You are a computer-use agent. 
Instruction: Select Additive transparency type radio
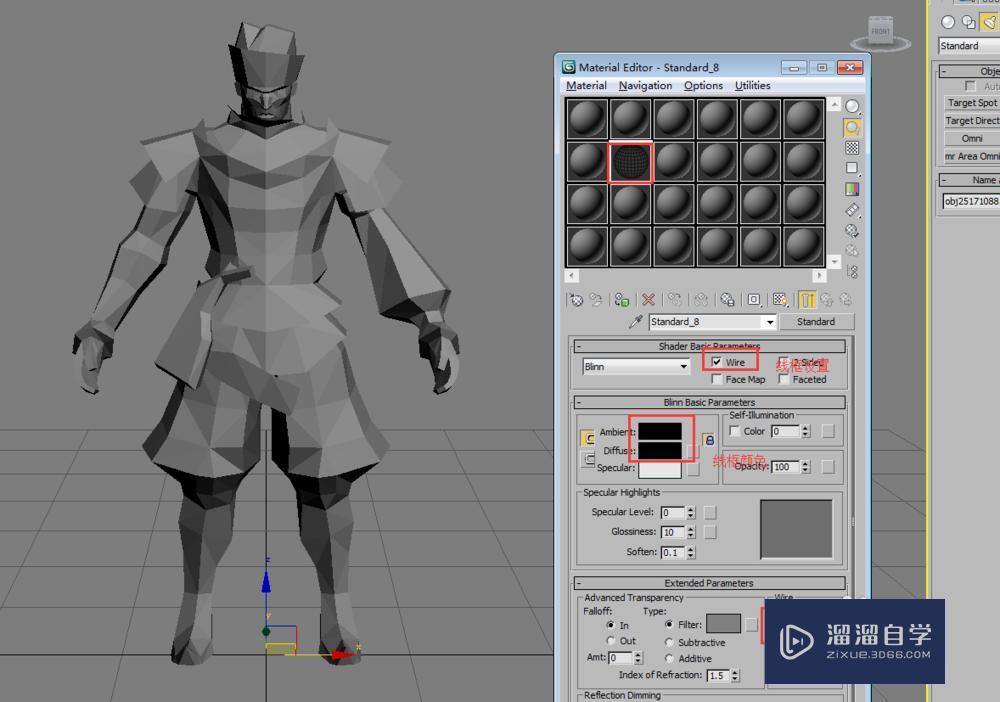tap(669, 658)
